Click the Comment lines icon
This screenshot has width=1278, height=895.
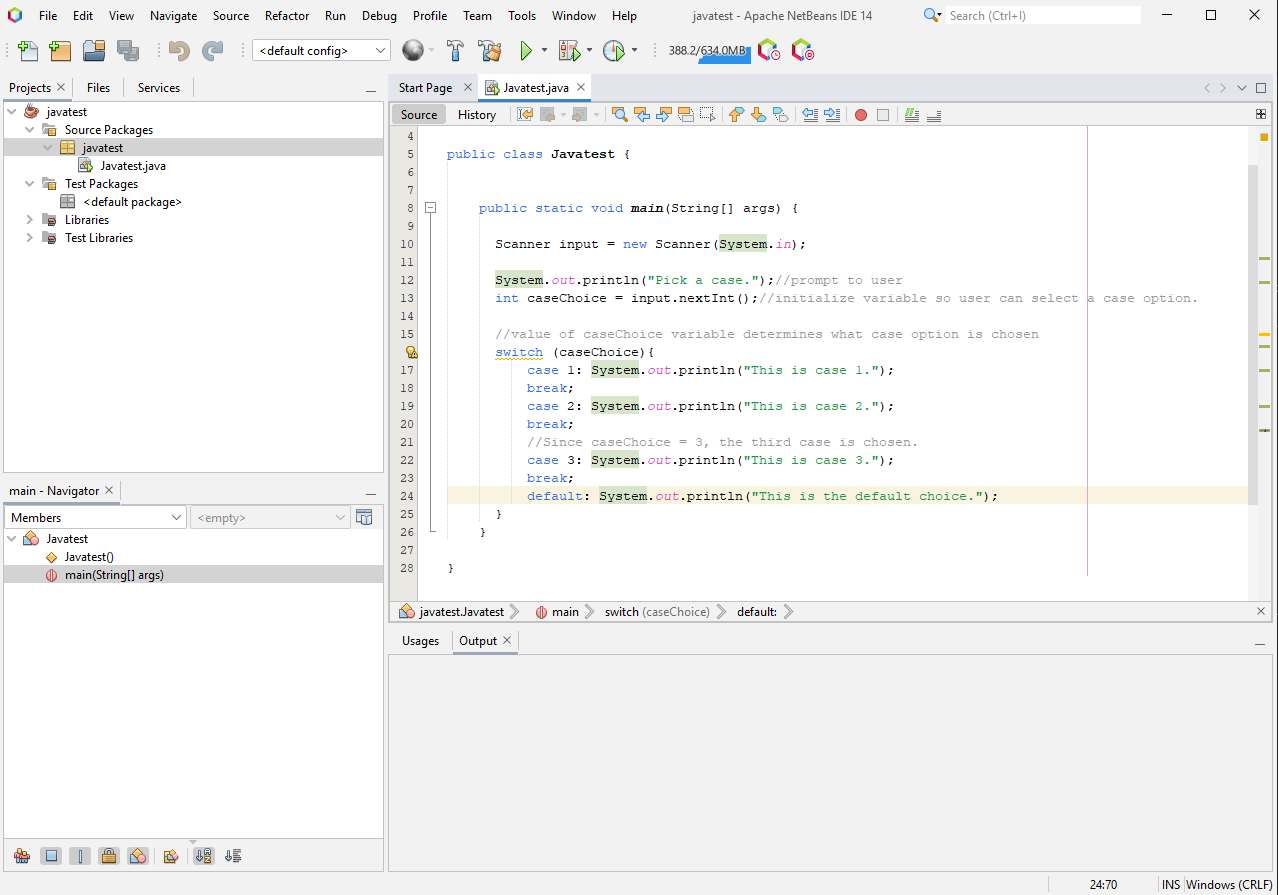[x=912, y=115]
